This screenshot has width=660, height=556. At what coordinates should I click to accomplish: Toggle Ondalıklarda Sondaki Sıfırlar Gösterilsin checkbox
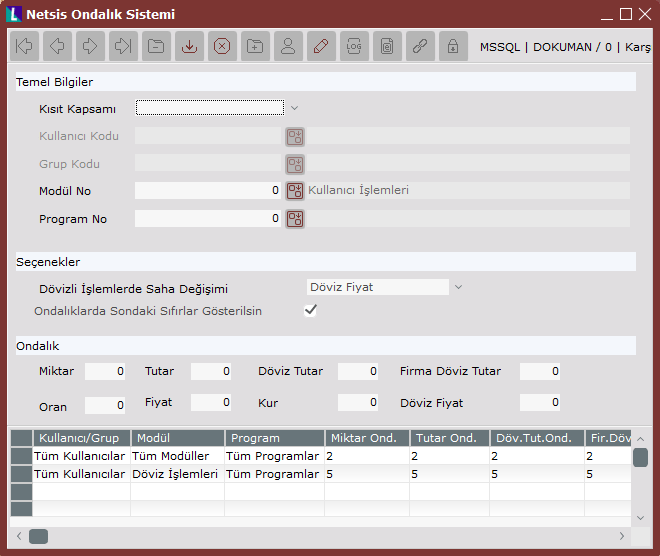tap(311, 311)
